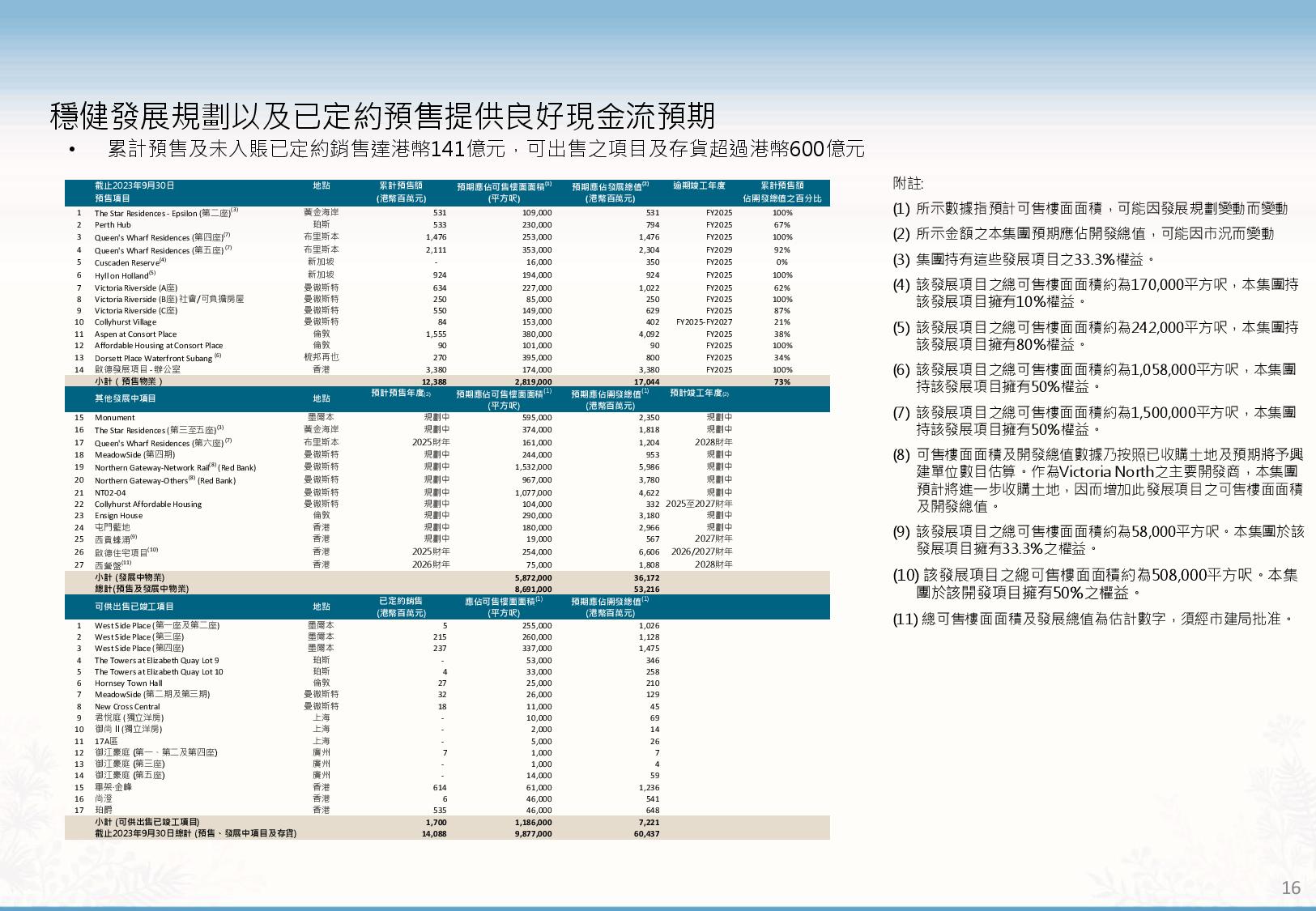Click Collyhurst Affordable Housing row name

(147, 504)
